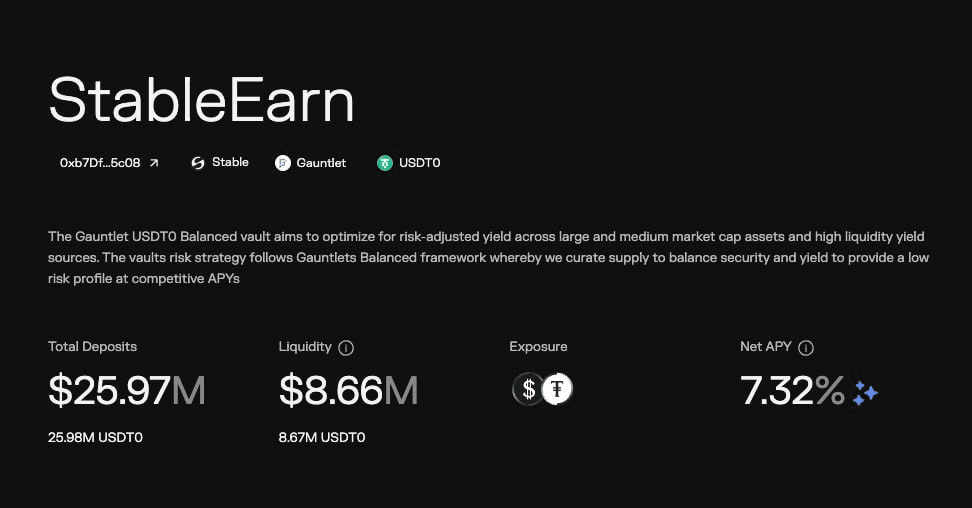Click the Stable protocol logo icon

pos(198,163)
